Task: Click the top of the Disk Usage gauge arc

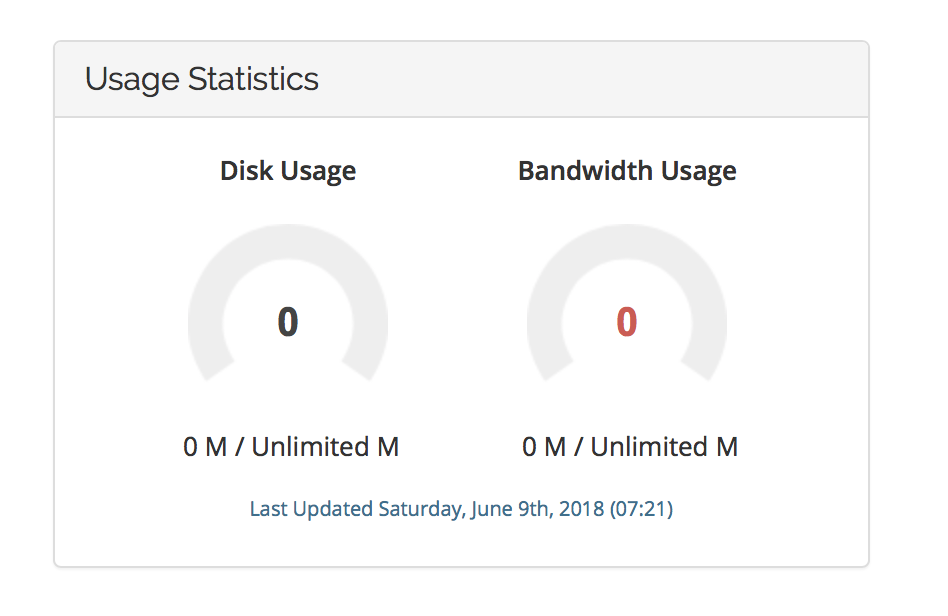Action: 288,236
